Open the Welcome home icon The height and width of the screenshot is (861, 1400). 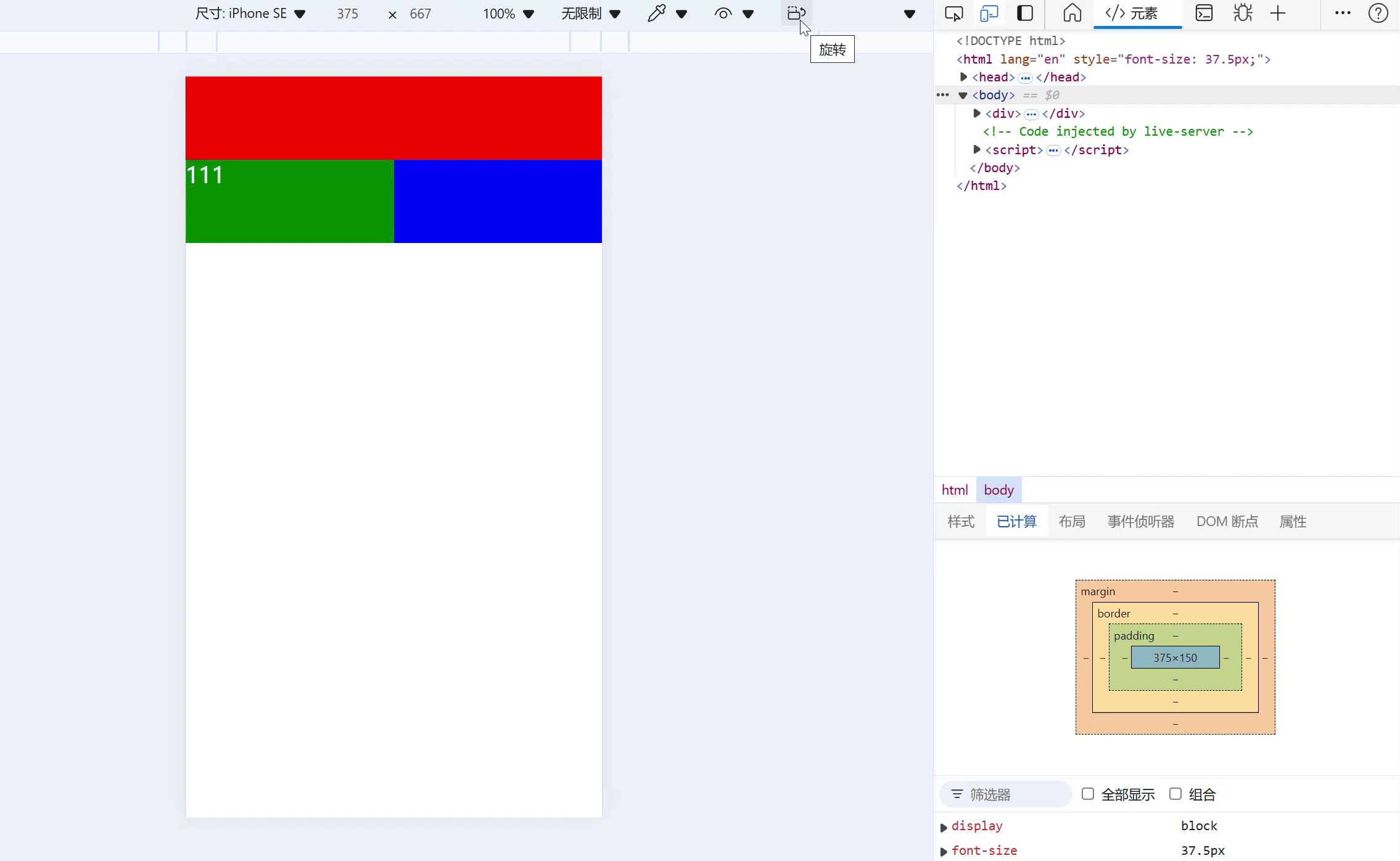(1072, 13)
